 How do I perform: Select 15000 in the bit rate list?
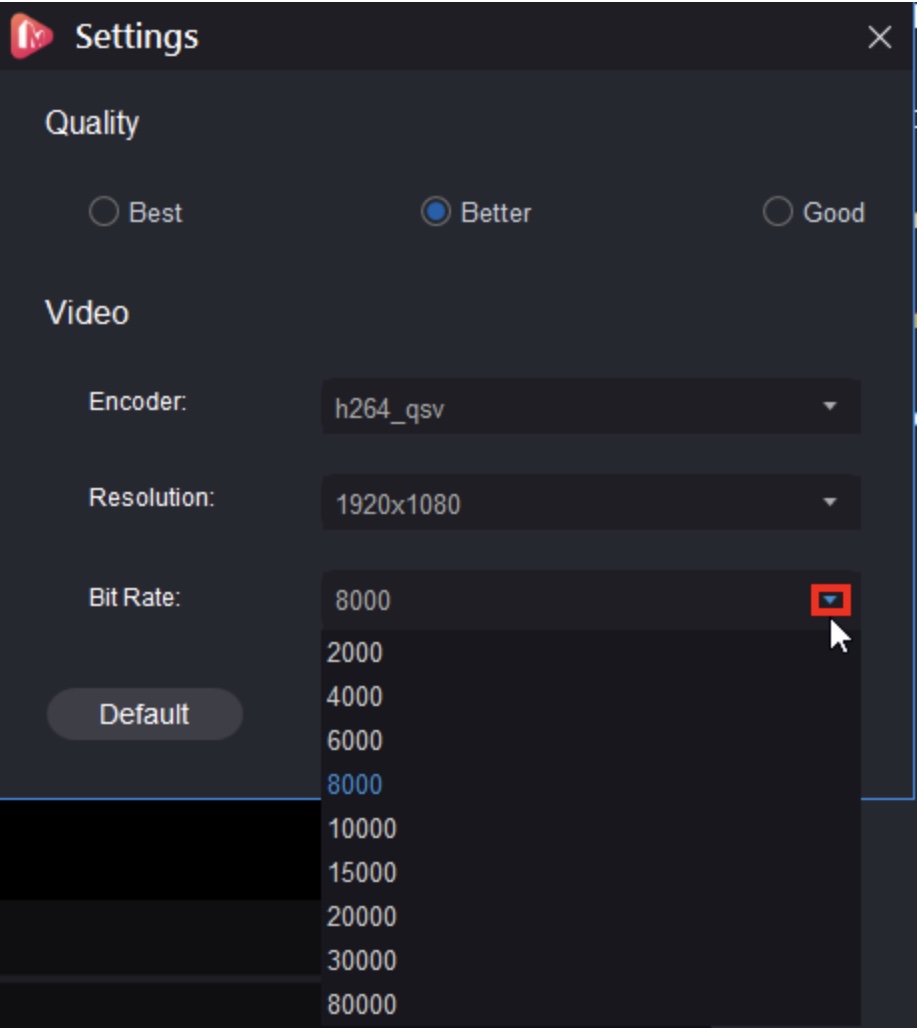(593, 875)
